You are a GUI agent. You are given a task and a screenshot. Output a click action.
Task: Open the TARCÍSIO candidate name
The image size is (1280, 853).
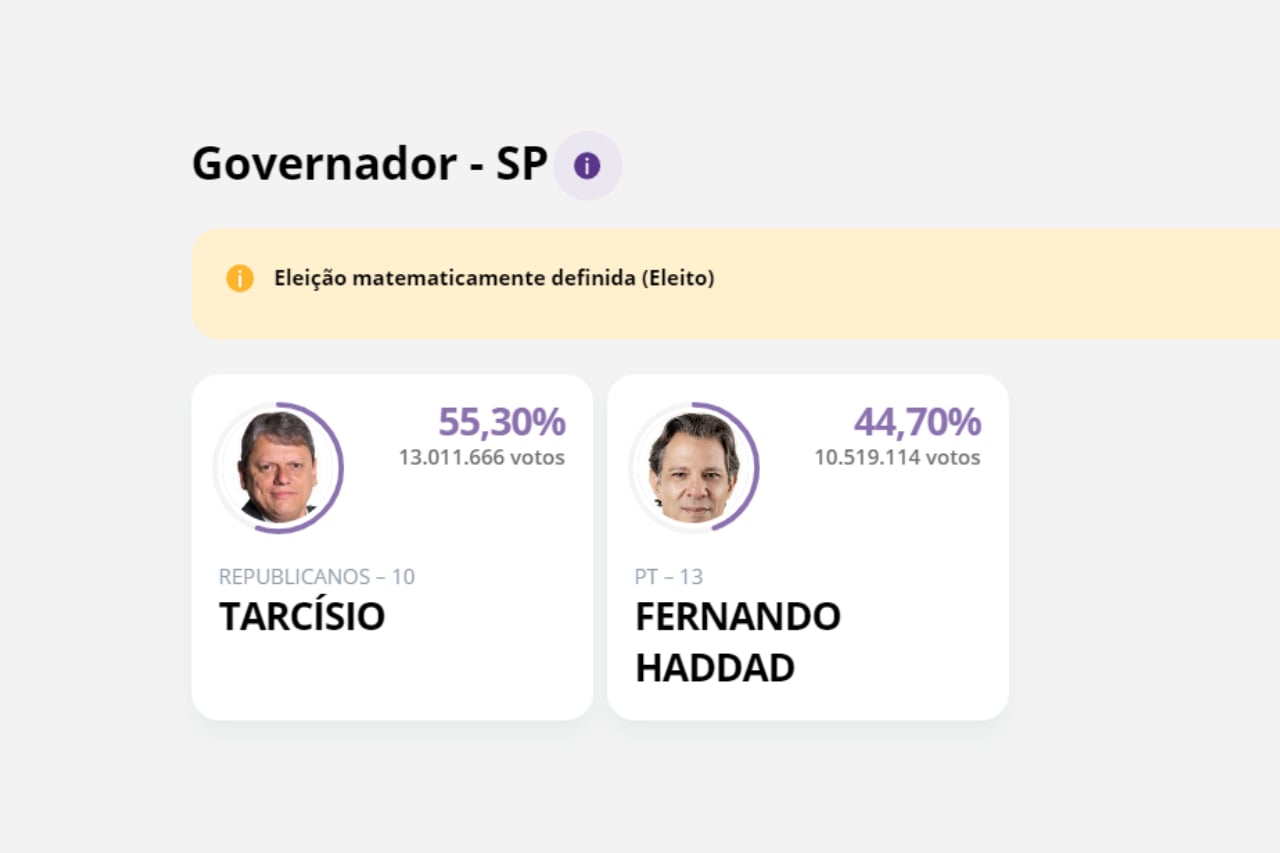[x=302, y=617]
